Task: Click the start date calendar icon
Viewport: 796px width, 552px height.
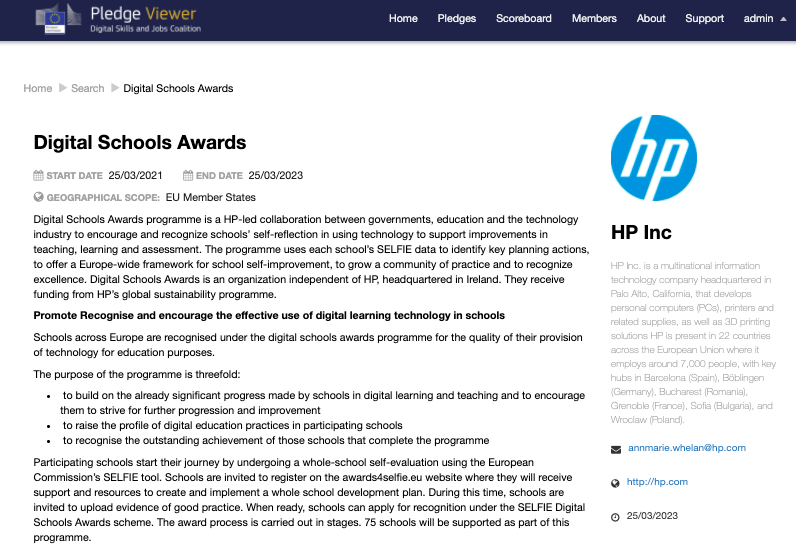Action: [x=38, y=175]
